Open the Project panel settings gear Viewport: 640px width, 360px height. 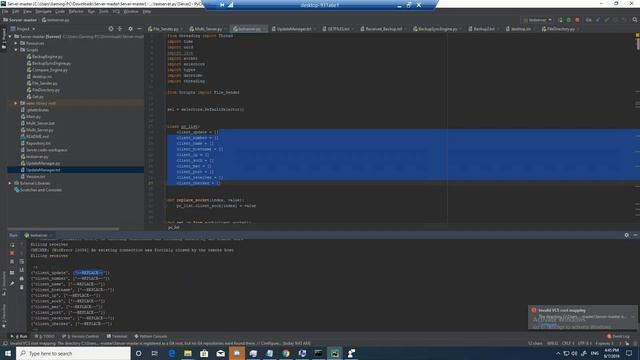pos(131,29)
